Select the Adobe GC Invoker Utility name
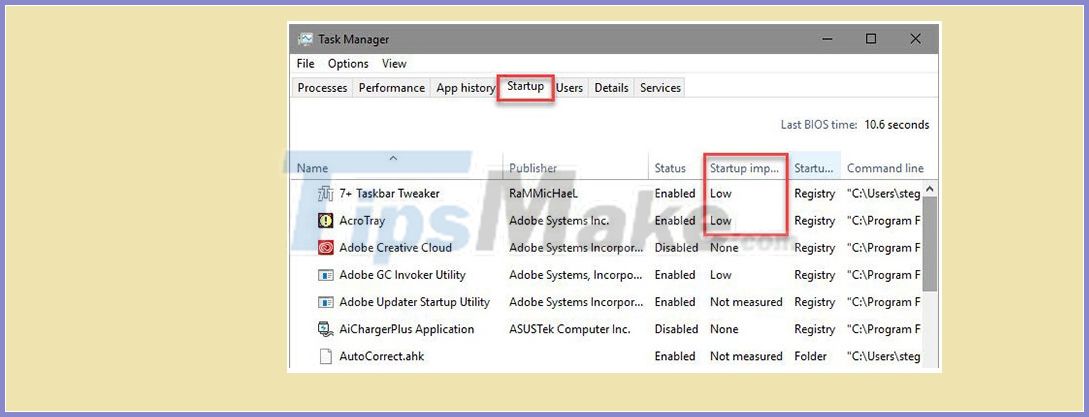 click(402, 275)
